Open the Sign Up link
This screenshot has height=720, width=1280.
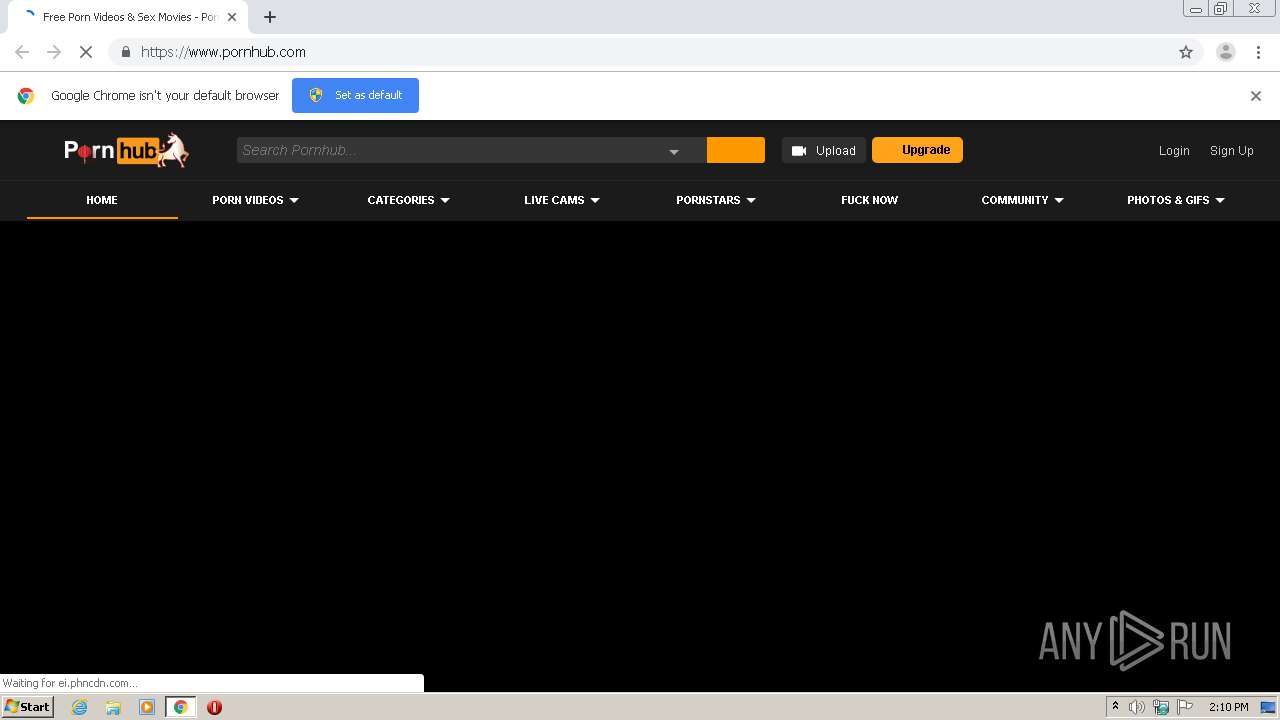[x=1232, y=151]
